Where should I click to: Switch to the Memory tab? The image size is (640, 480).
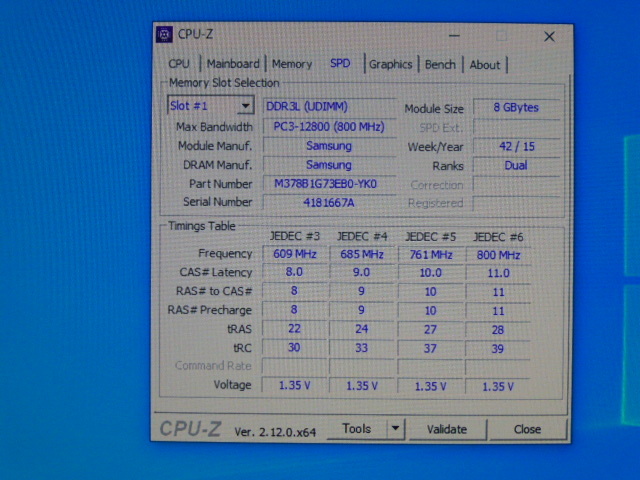(x=292, y=64)
